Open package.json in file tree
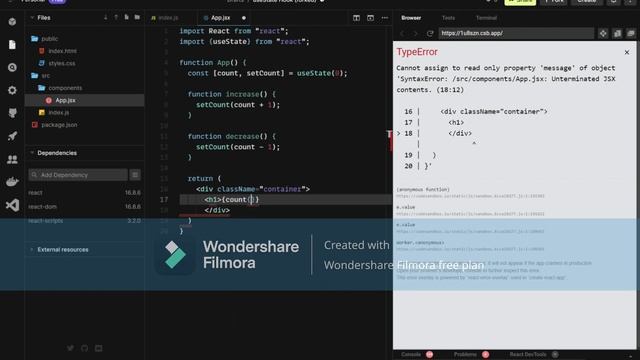 pos(59,124)
